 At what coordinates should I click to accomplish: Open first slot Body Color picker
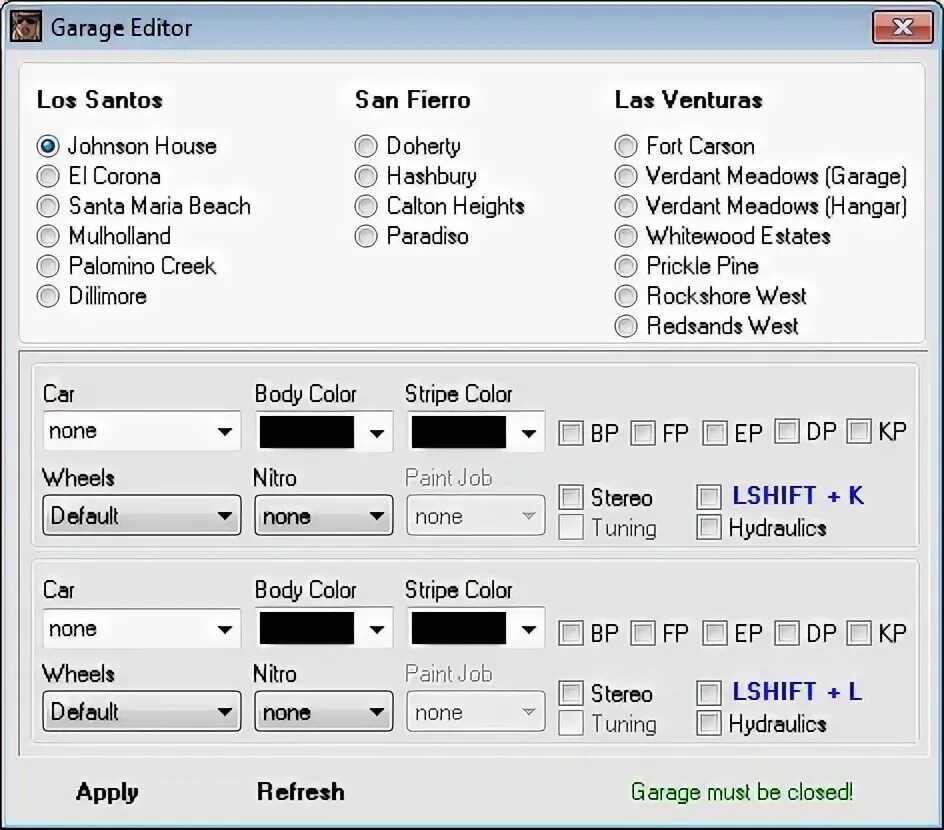pos(324,432)
